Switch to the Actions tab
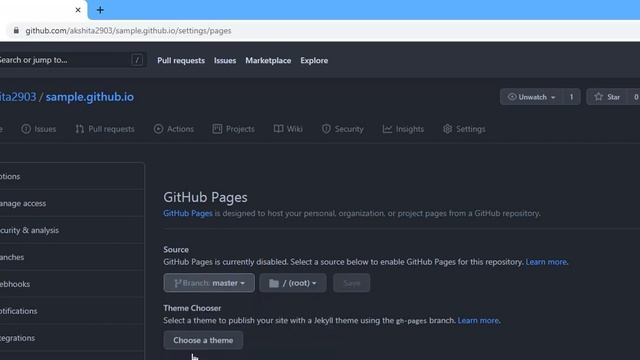Viewport: 640px width, 360px height. coord(173,129)
